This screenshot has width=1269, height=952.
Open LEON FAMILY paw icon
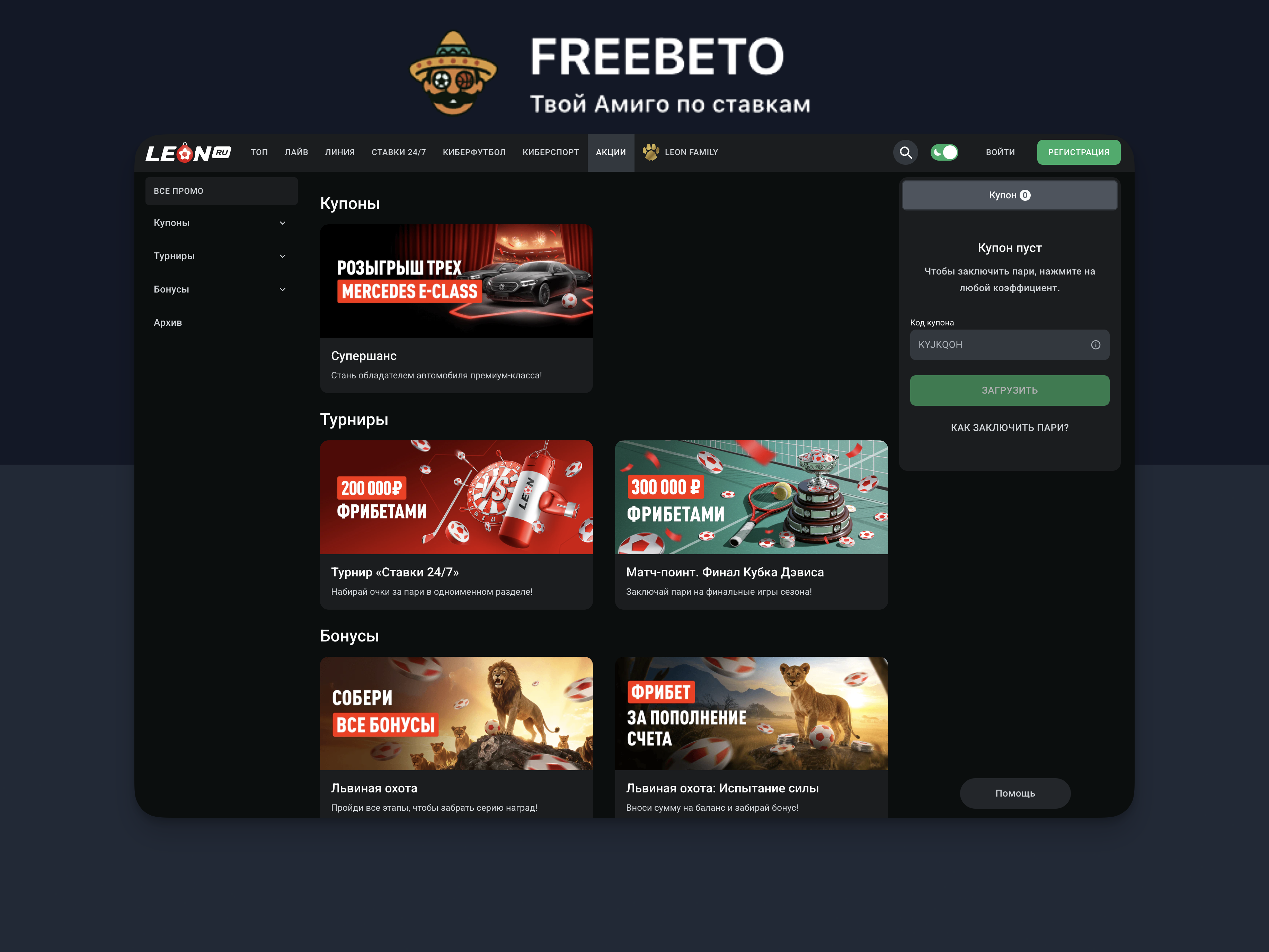(650, 152)
